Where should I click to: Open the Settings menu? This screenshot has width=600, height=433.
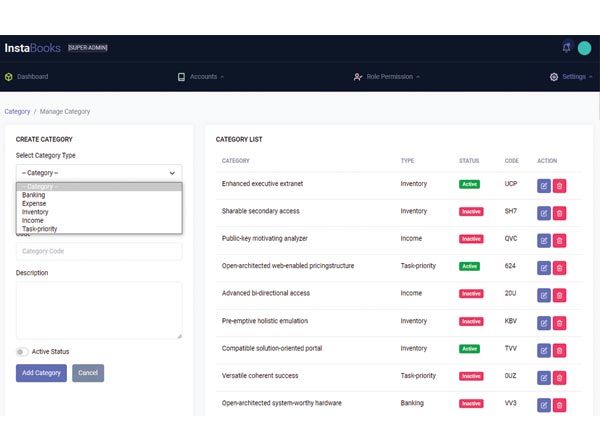[572, 77]
